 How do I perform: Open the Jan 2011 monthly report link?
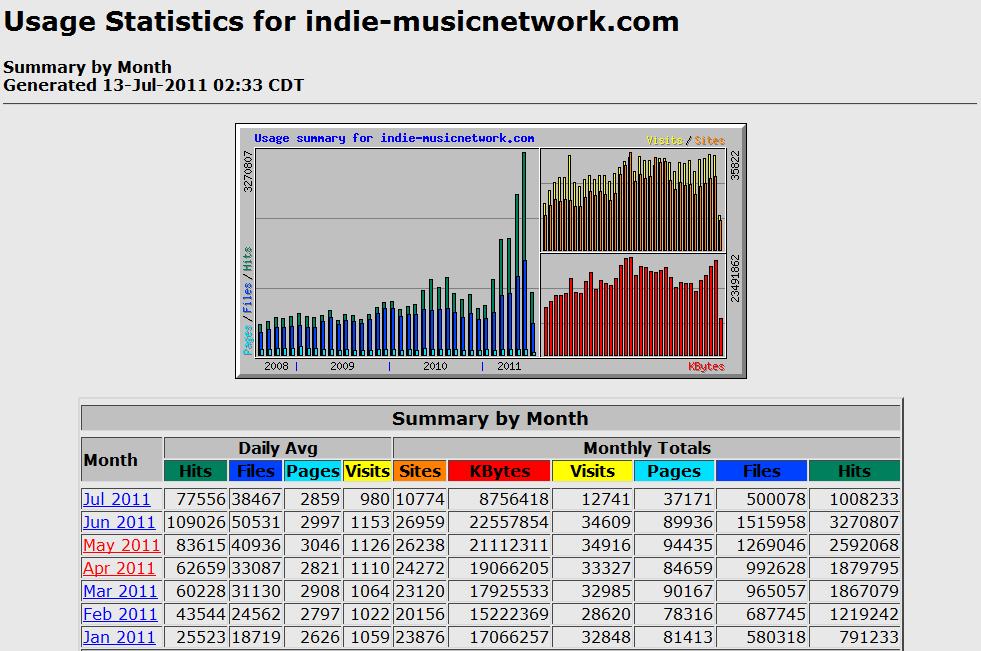(119, 637)
